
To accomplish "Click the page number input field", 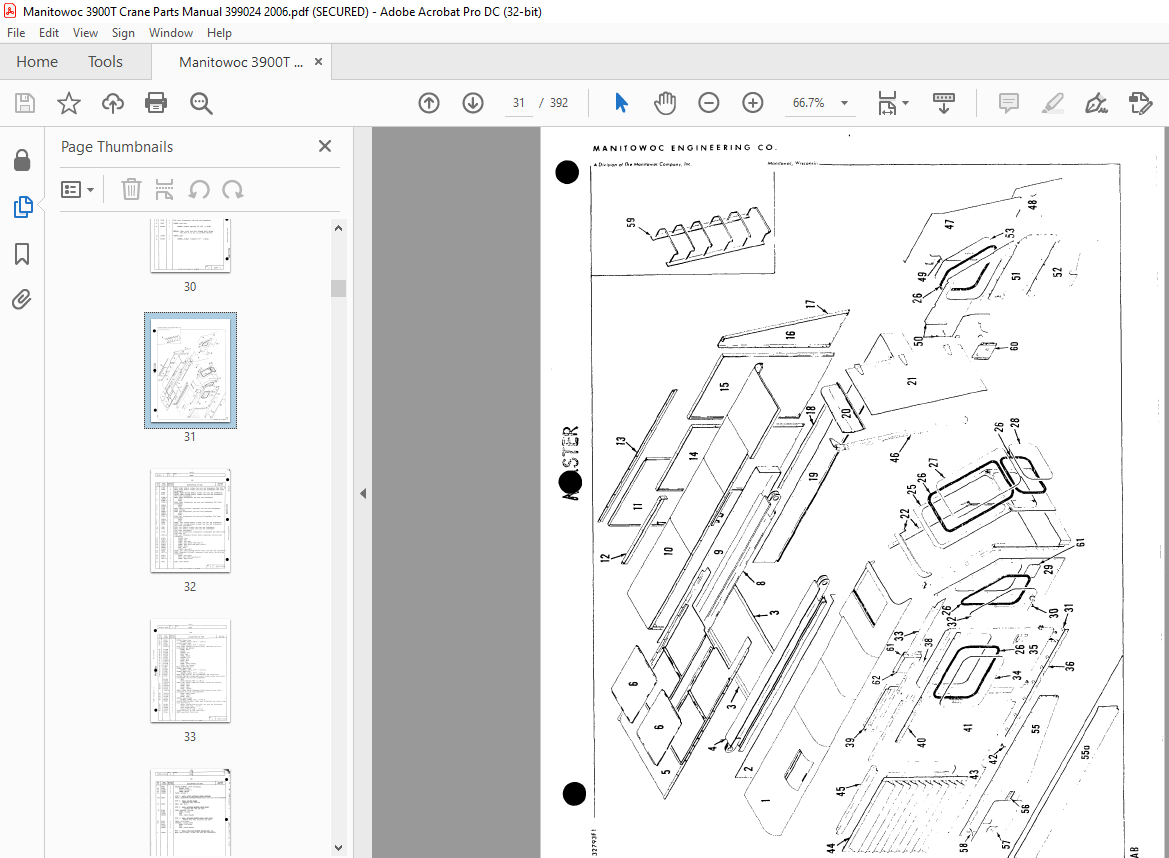I will point(519,103).
